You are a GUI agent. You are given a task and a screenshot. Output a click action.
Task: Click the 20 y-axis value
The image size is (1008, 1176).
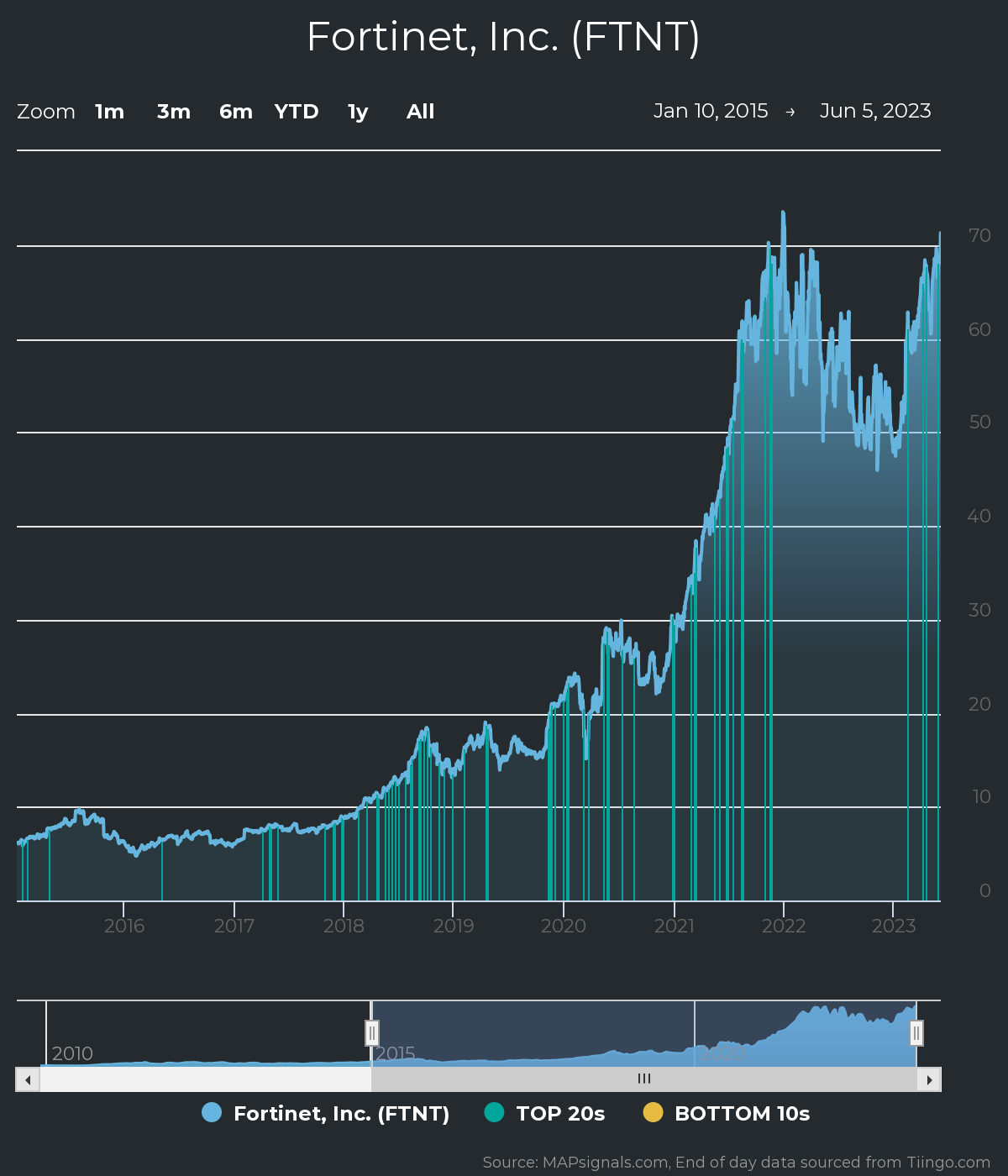pyautogui.click(x=979, y=704)
